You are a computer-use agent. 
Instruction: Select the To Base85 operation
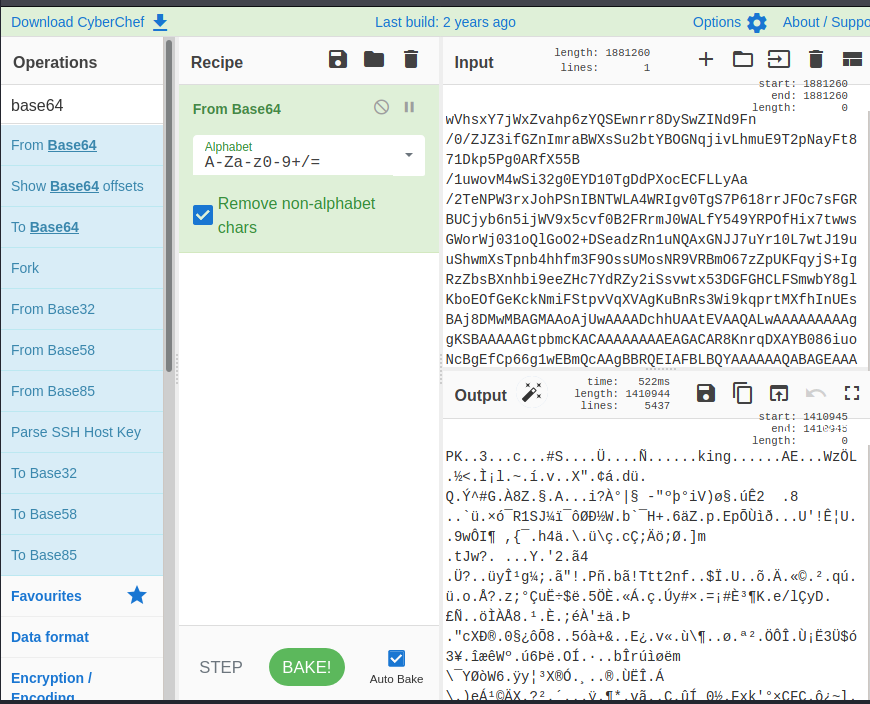point(82,556)
